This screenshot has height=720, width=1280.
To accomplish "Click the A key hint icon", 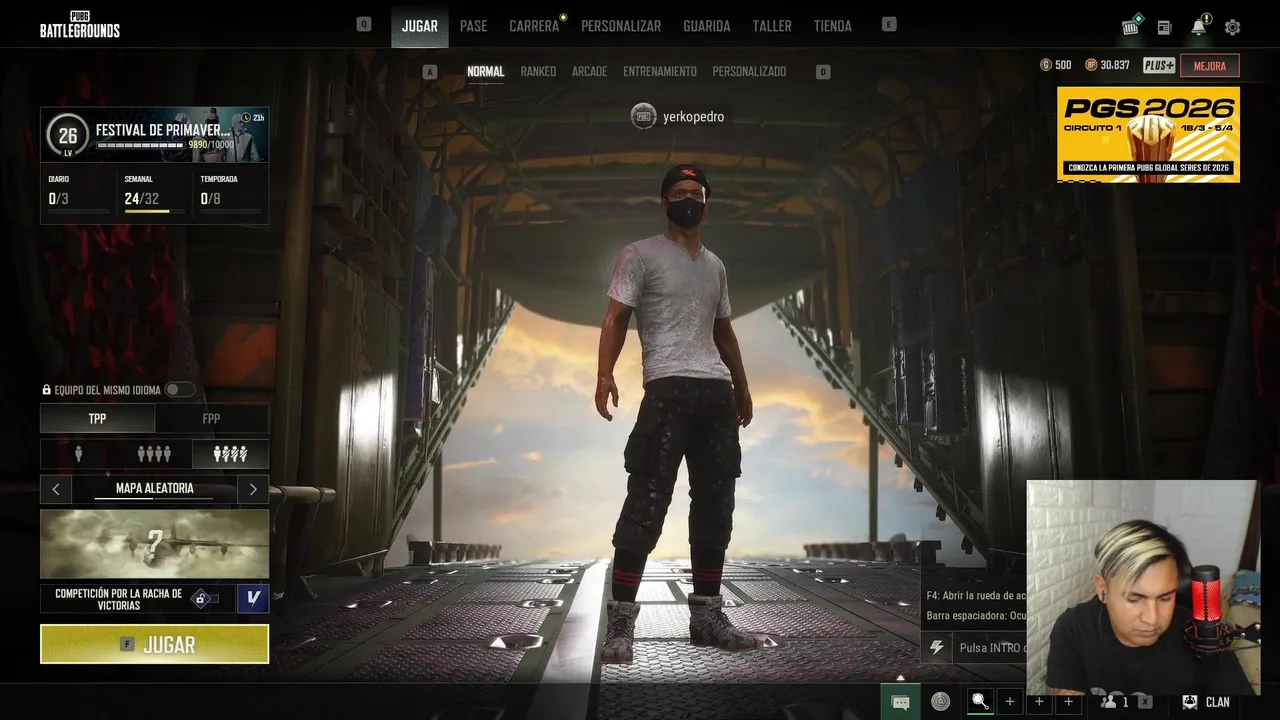I will point(430,72).
